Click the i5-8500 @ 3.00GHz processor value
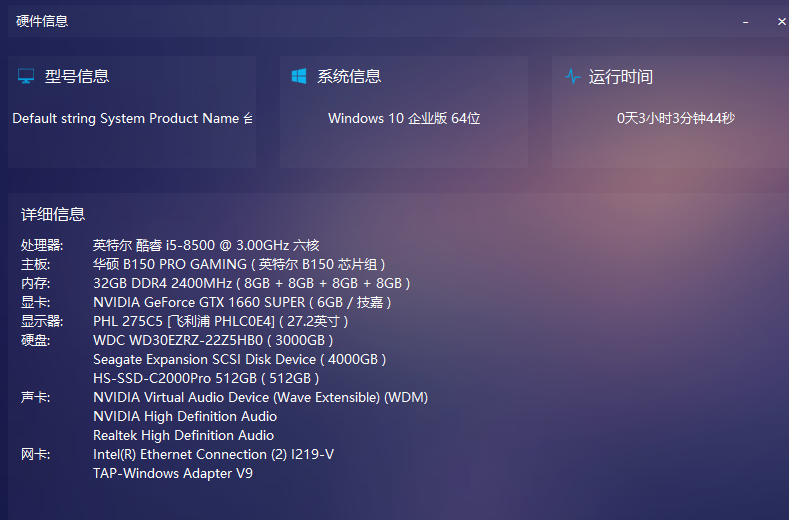789x520 pixels. coord(206,245)
